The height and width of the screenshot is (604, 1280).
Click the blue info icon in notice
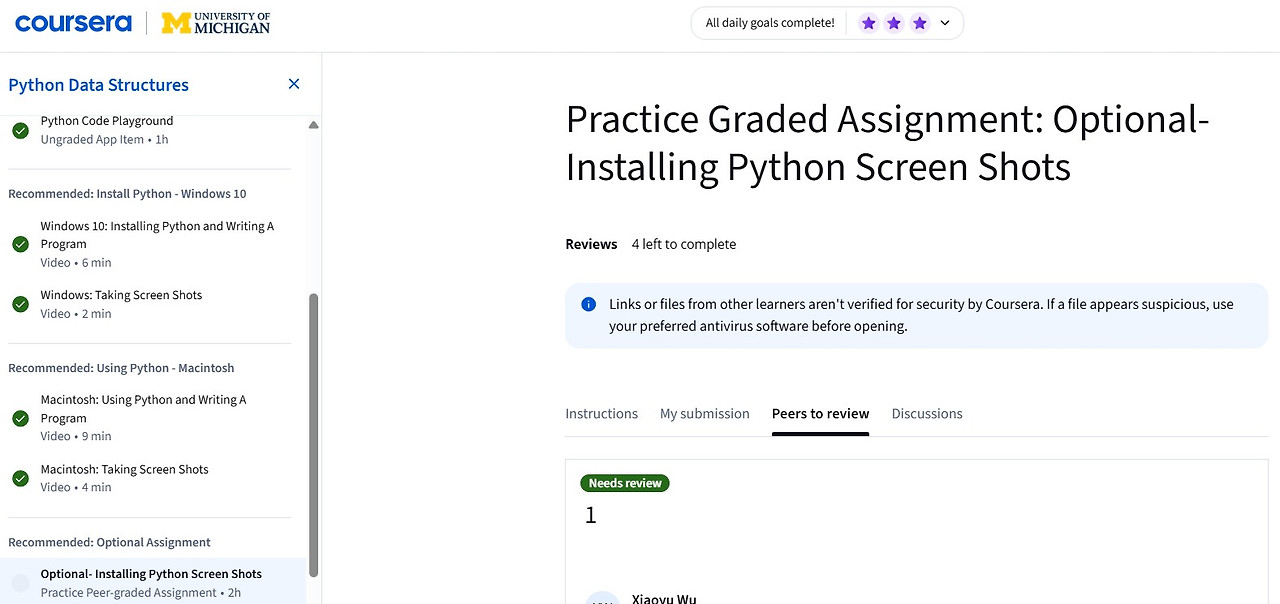coord(589,304)
